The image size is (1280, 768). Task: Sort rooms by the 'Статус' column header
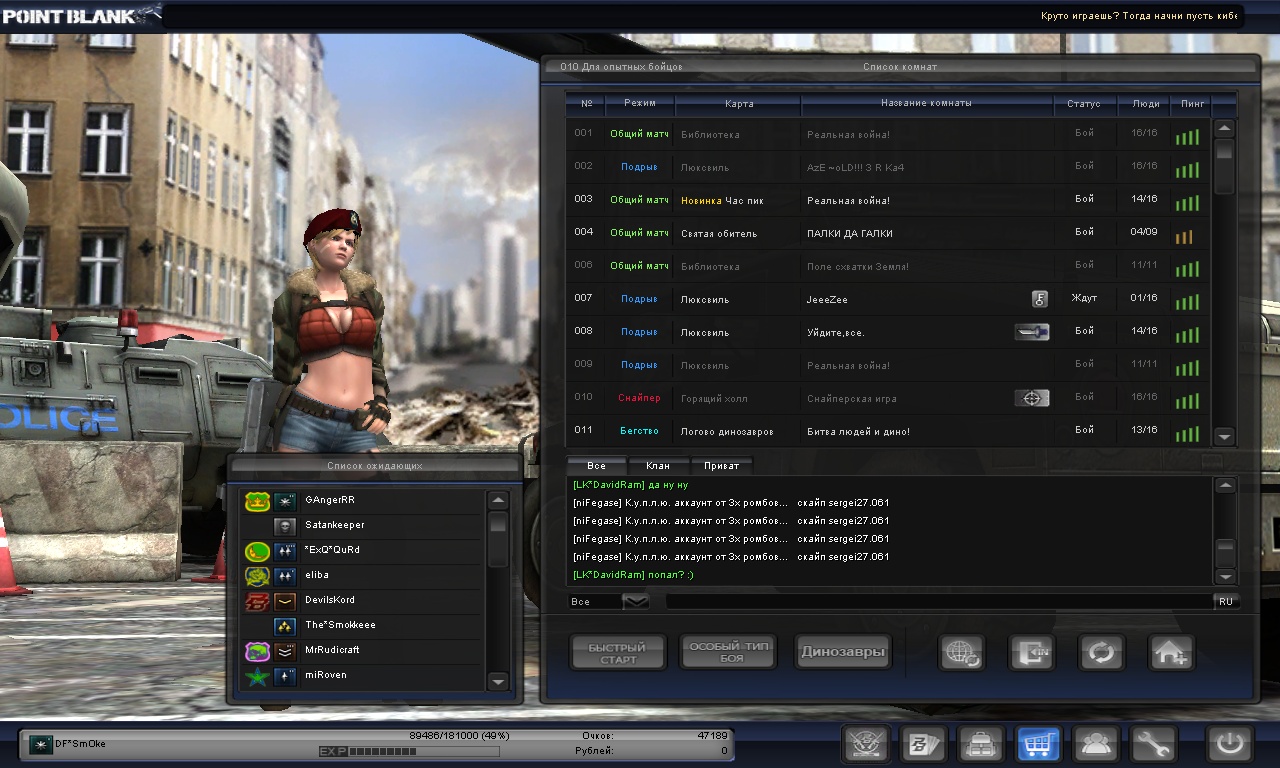(x=1084, y=103)
